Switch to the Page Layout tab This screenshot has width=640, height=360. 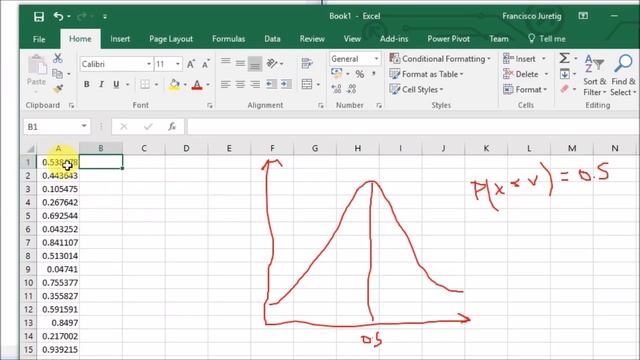pos(171,39)
